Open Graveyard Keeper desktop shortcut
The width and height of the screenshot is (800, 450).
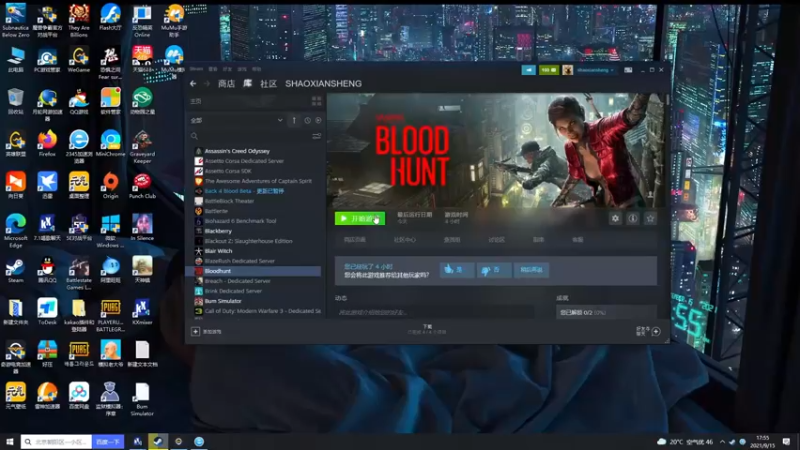point(142,146)
